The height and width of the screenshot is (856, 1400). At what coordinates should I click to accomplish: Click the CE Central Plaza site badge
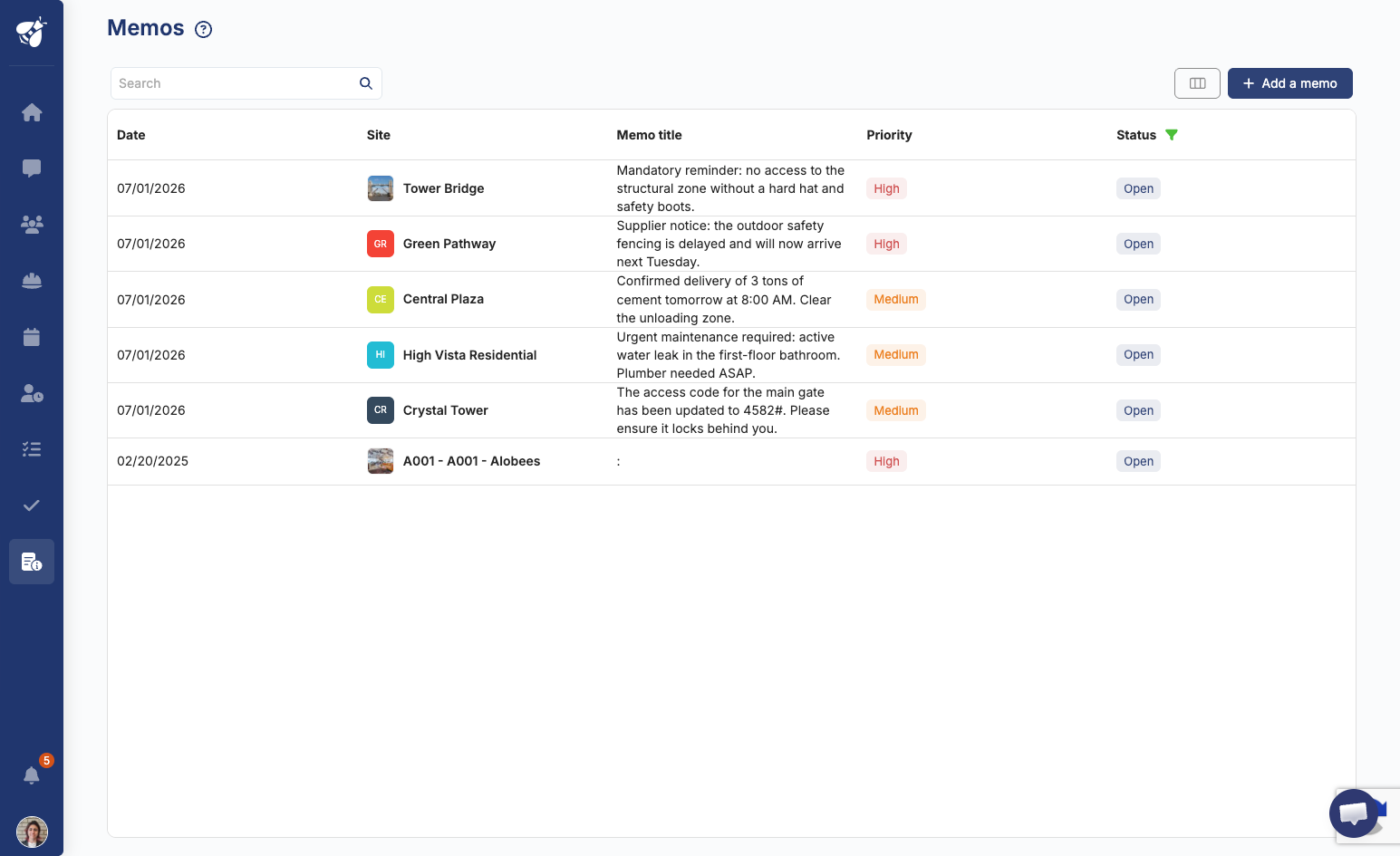pos(381,299)
